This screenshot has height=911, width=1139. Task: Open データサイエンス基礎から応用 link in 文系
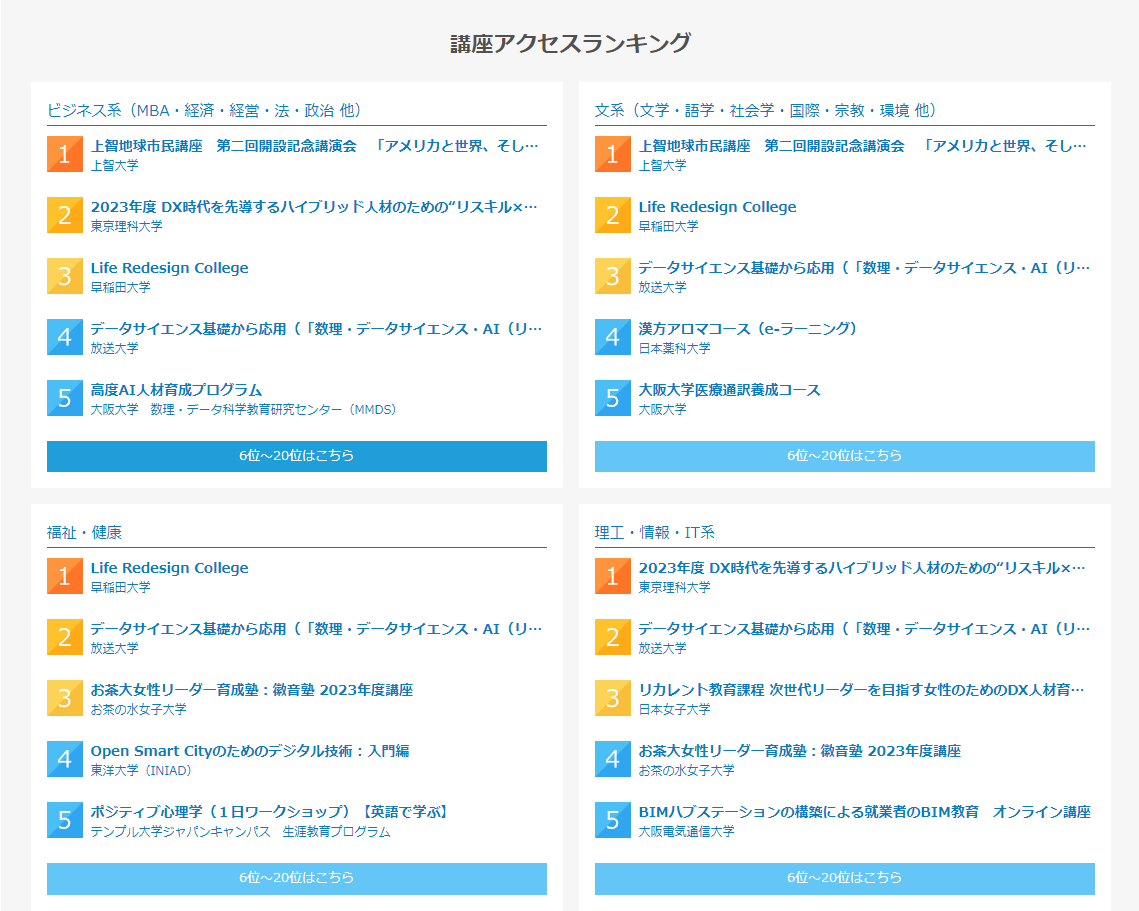[864, 268]
